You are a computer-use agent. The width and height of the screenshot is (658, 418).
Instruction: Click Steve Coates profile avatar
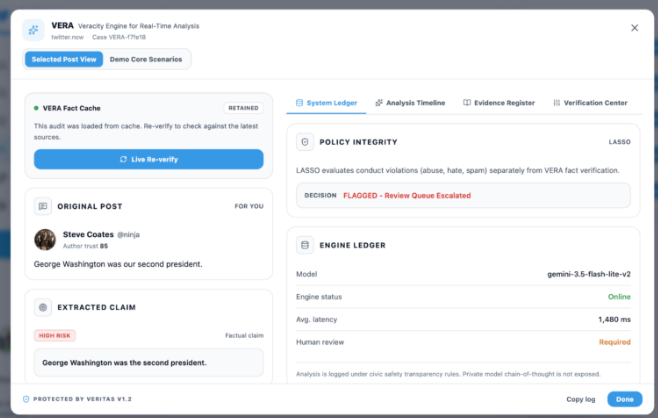45,240
